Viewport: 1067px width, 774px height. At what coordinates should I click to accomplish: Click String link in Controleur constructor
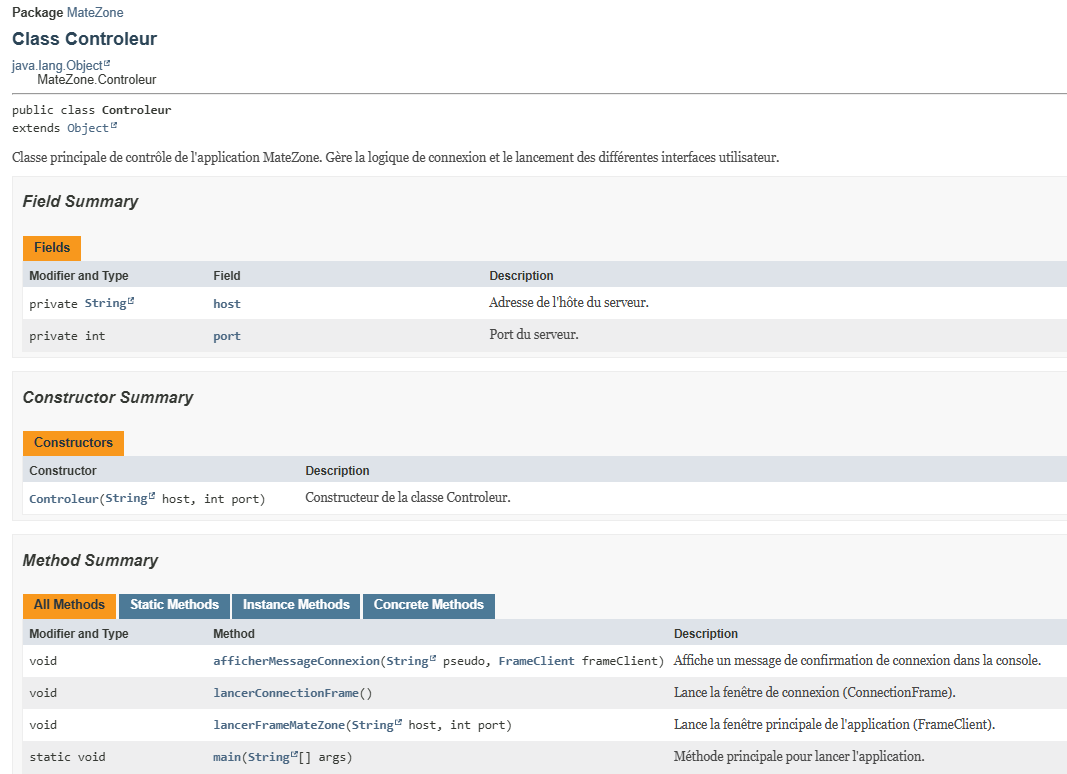(125, 498)
